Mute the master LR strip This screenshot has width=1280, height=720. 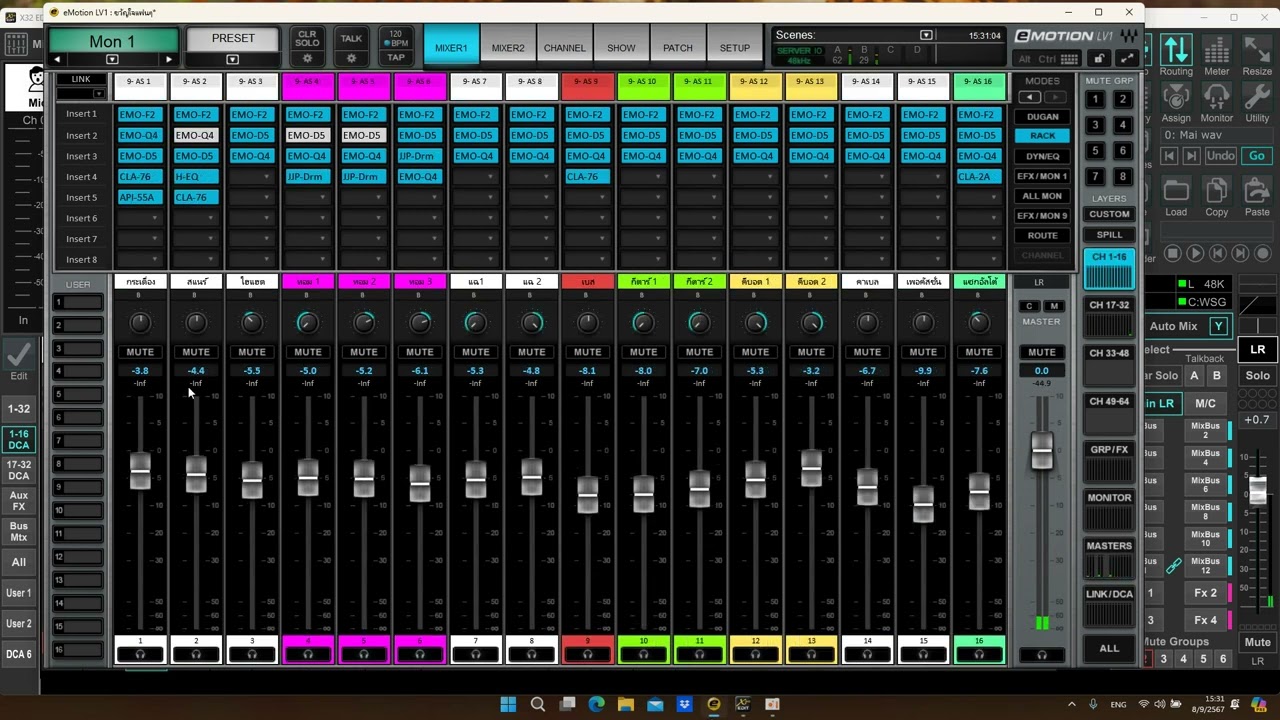(x=1042, y=352)
